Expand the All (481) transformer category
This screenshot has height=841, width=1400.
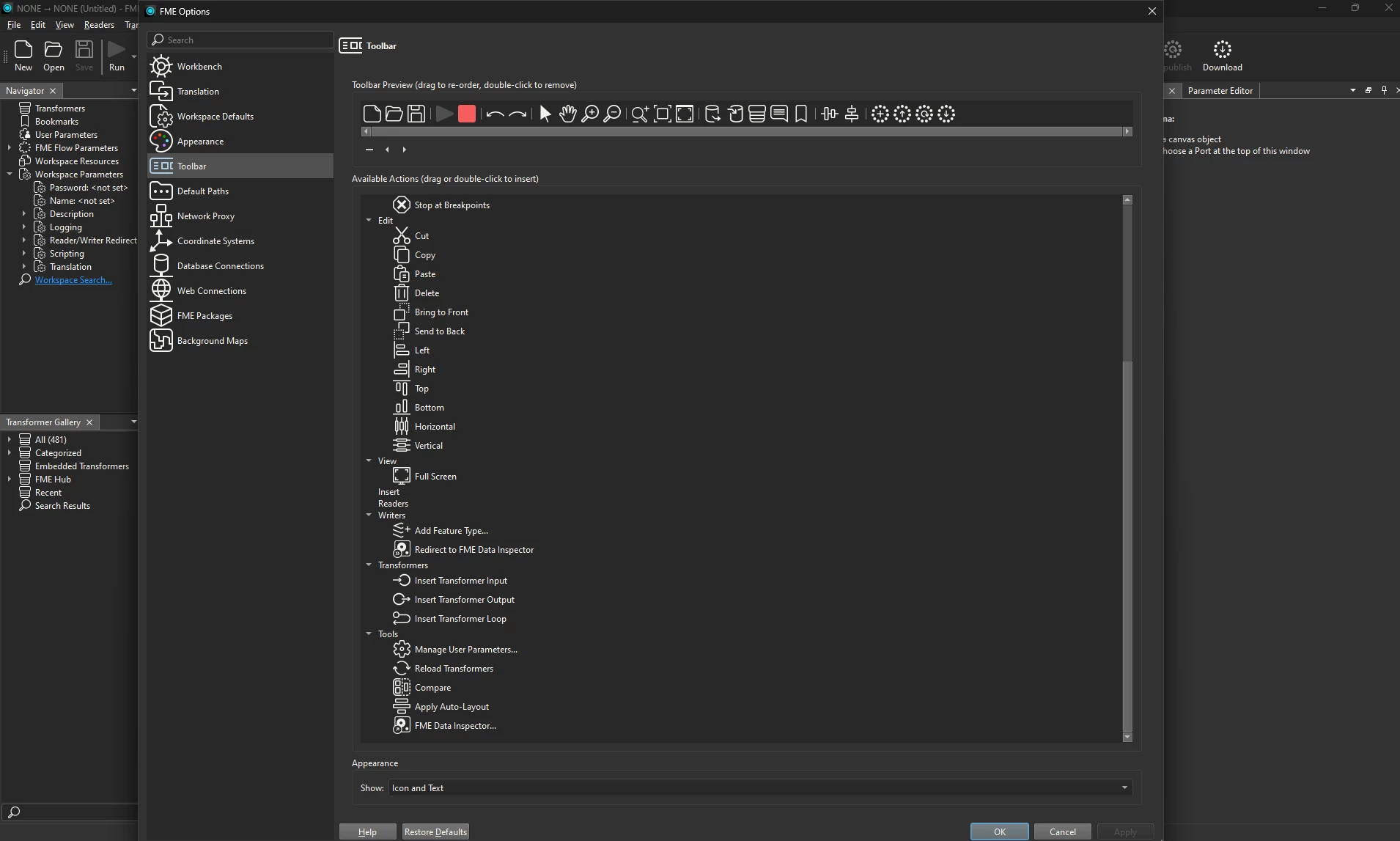point(9,440)
